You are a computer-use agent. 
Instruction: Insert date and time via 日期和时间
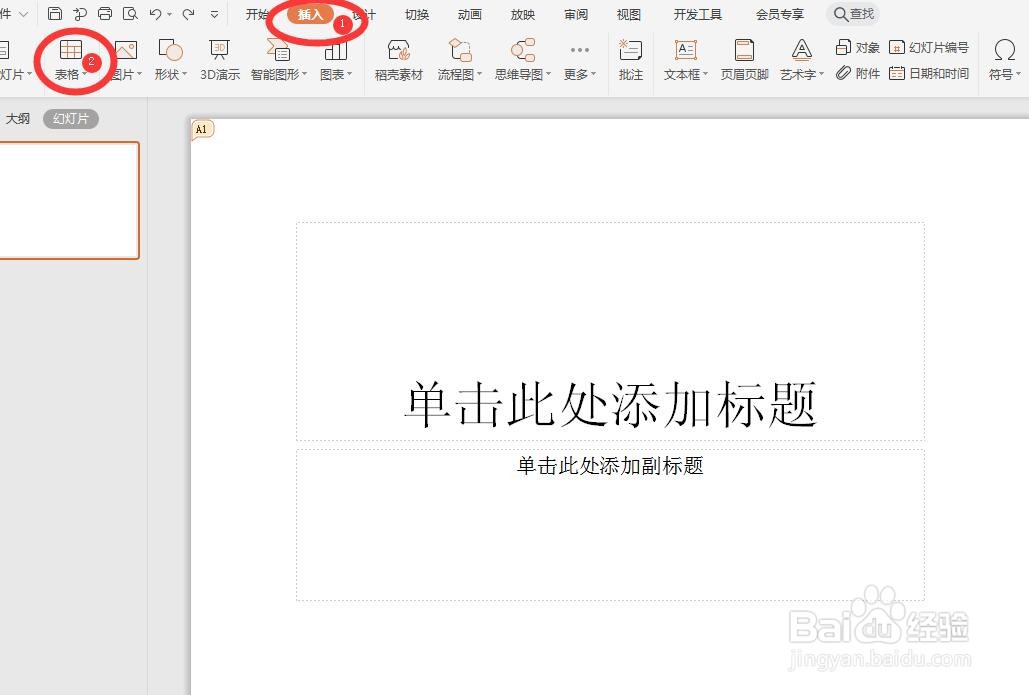coord(931,73)
